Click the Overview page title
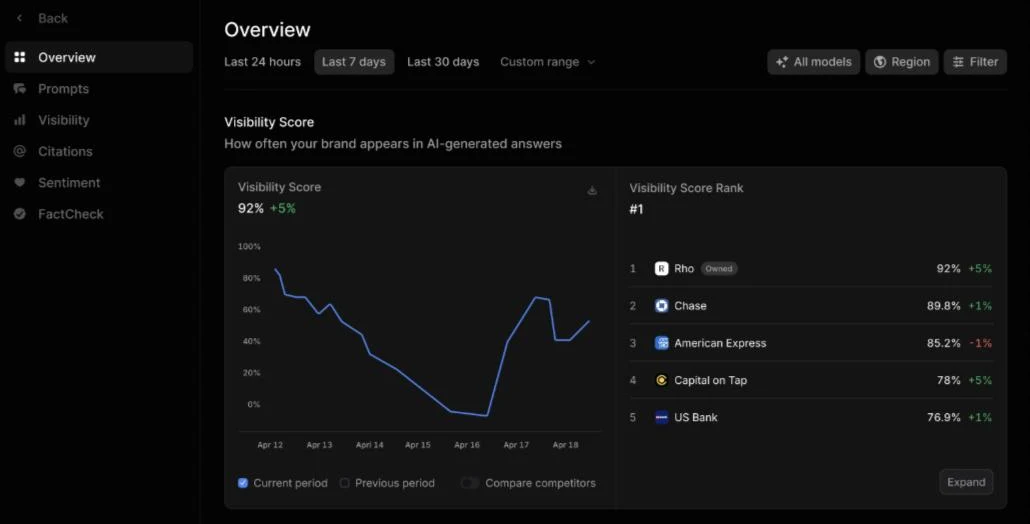Viewport: 1030px width, 524px height. [x=267, y=30]
